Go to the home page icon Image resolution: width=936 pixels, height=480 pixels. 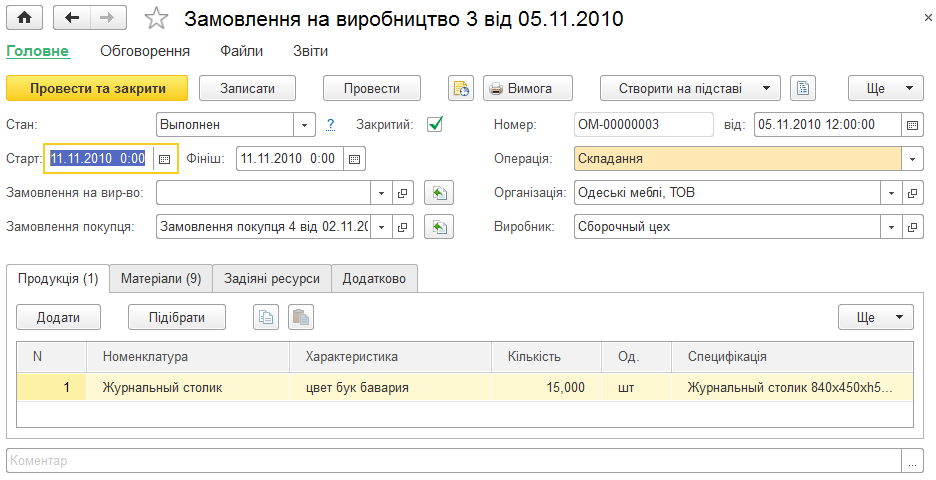(x=24, y=18)
